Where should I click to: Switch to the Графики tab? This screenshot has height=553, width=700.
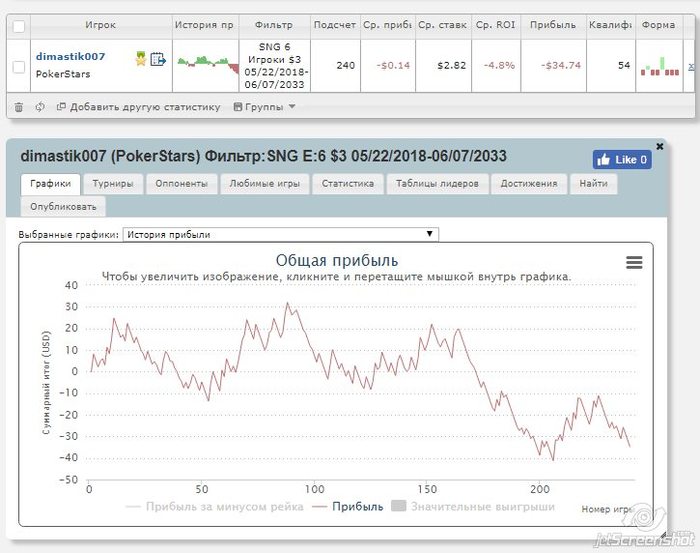click(x=50, y=184)
